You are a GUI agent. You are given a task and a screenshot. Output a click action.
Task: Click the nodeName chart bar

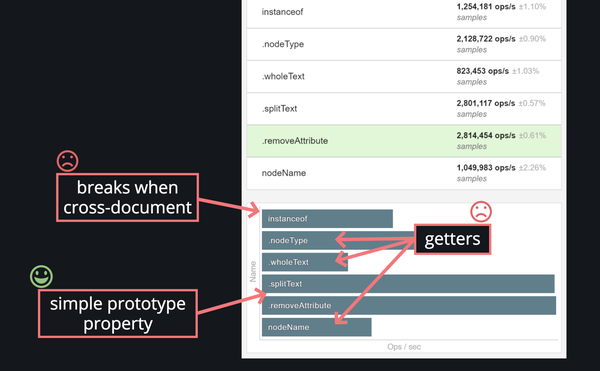pos(316,327)
